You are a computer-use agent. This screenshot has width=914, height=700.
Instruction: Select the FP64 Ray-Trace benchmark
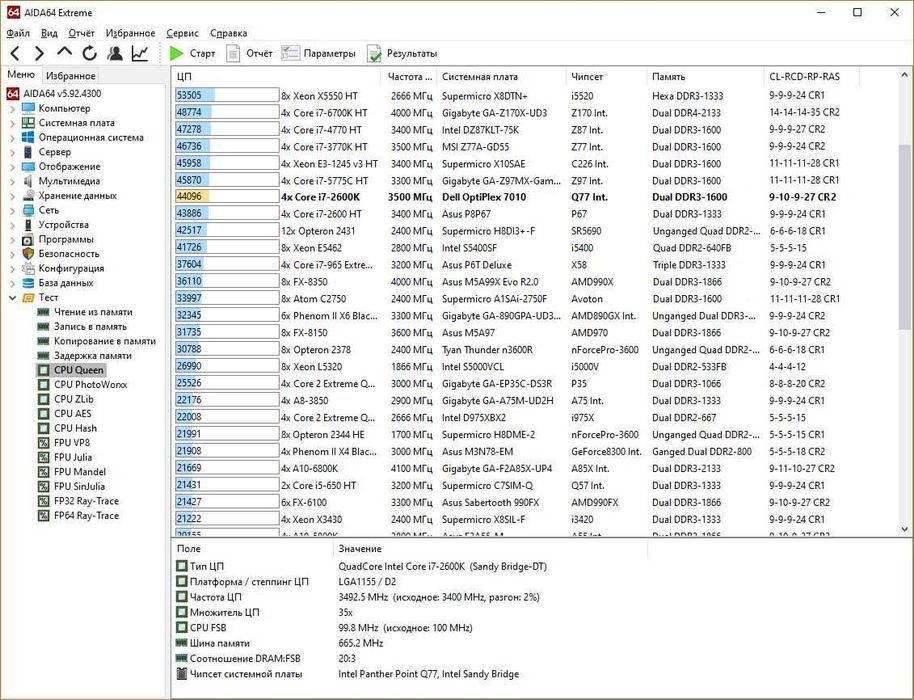click(86, 515)
